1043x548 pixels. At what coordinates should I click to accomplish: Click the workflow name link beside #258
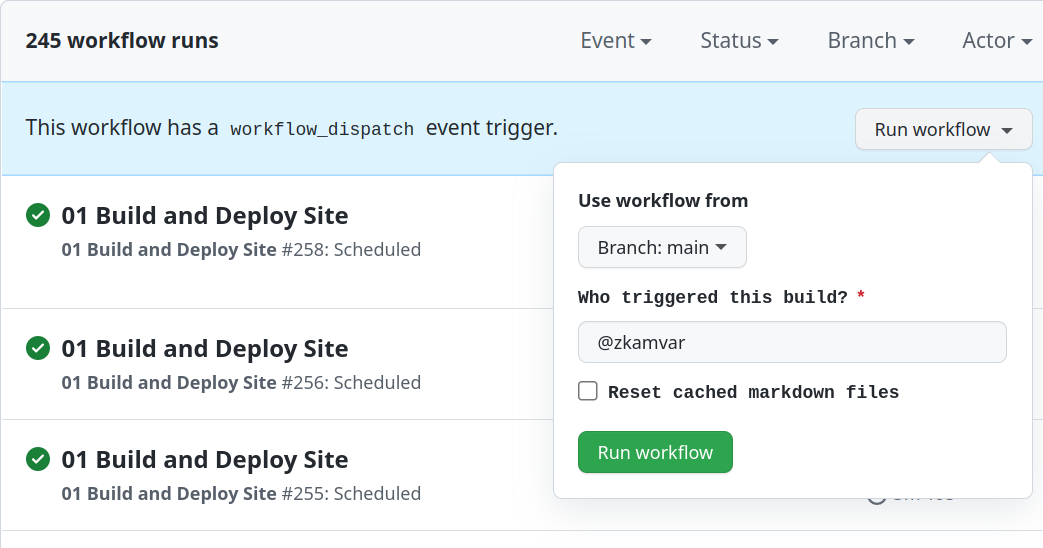coord(169,249)
